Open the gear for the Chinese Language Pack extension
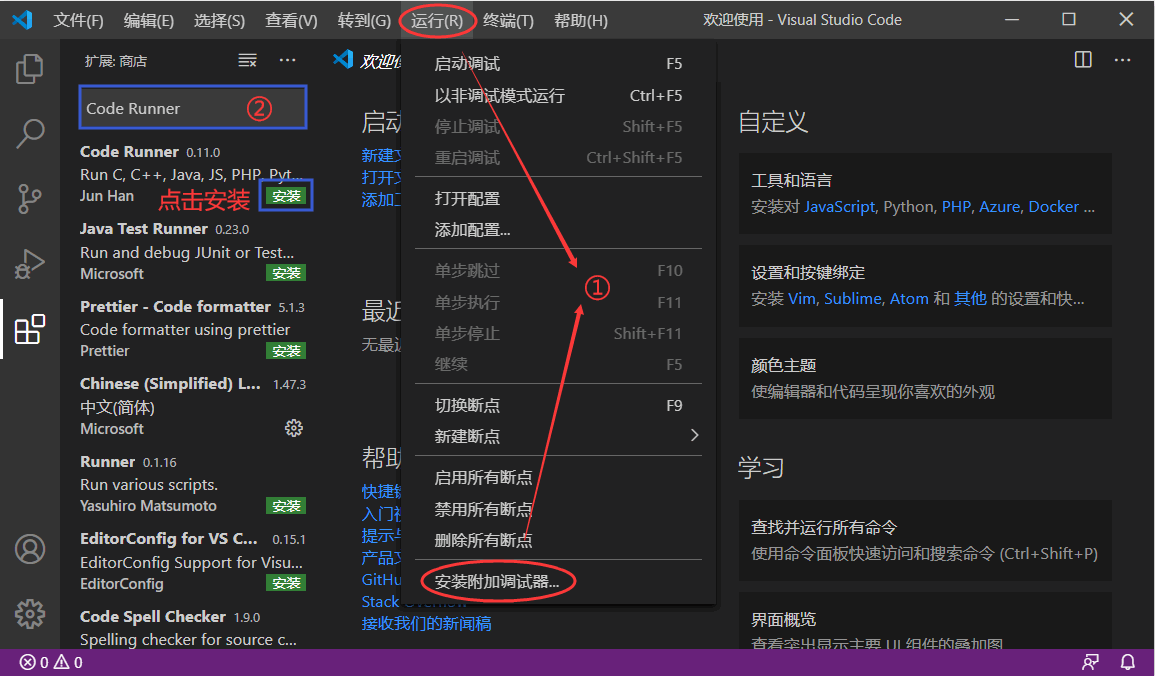 pos(293,427)
